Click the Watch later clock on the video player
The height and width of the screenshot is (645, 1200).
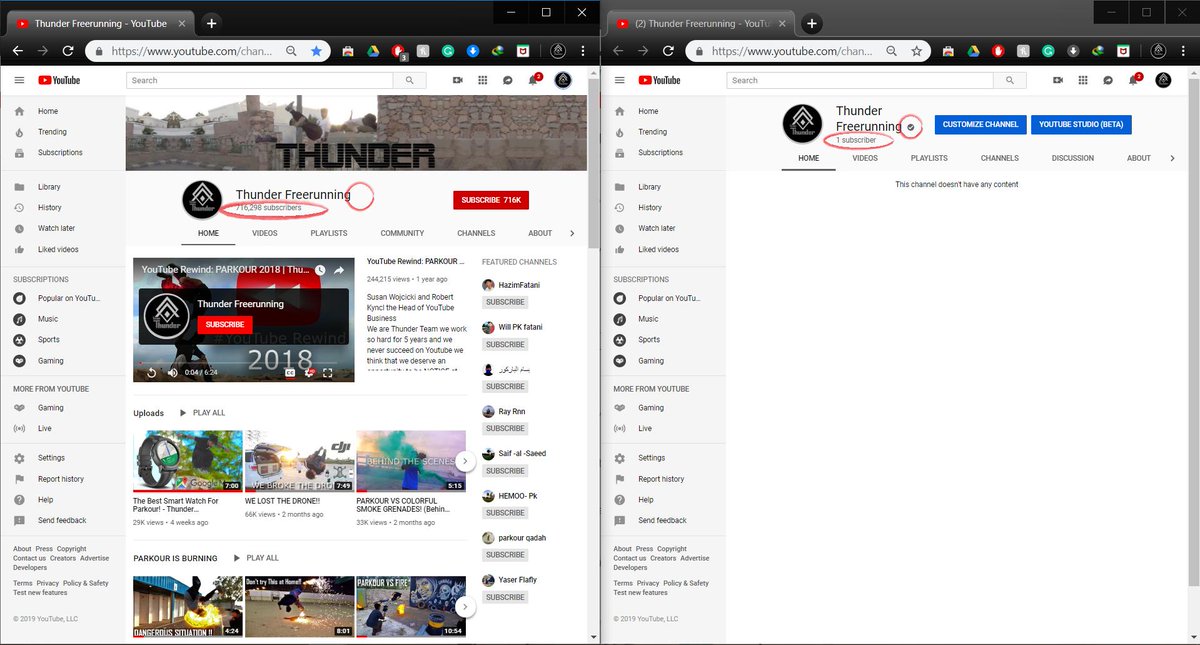pyautogui.click(x=320, y=270)
